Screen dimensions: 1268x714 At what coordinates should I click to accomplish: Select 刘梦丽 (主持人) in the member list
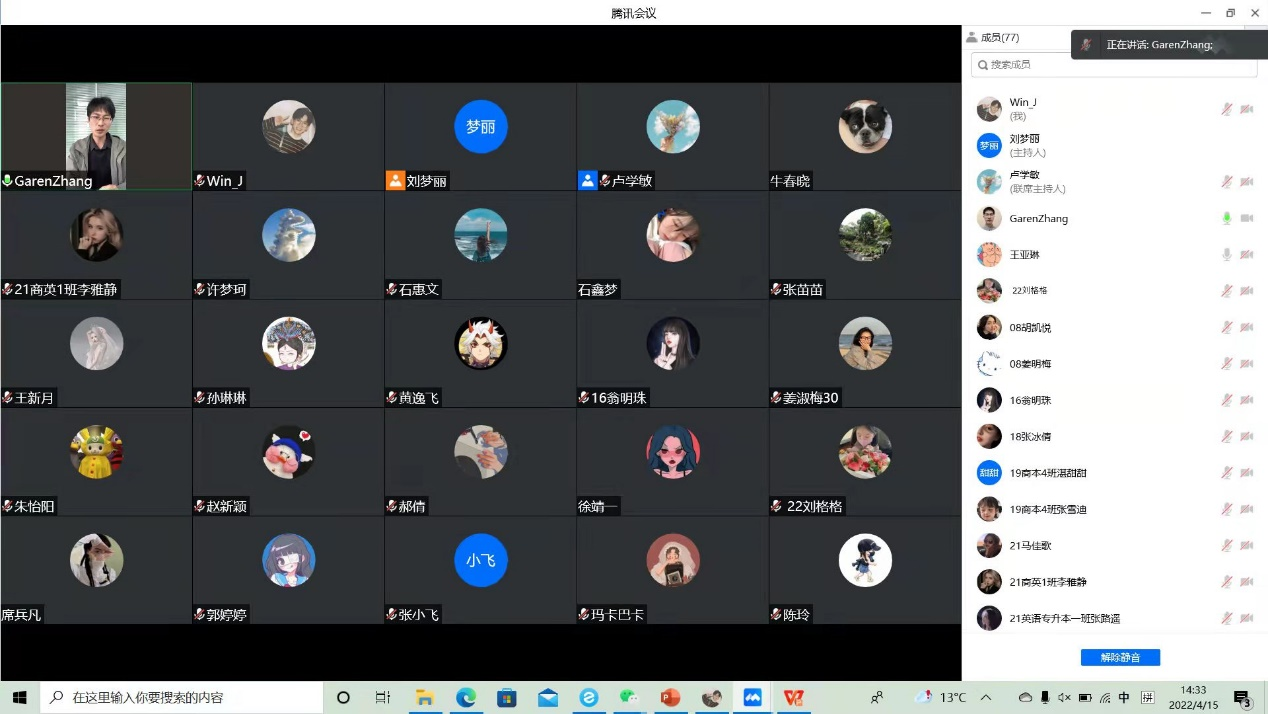click(x=1024, y=145)
